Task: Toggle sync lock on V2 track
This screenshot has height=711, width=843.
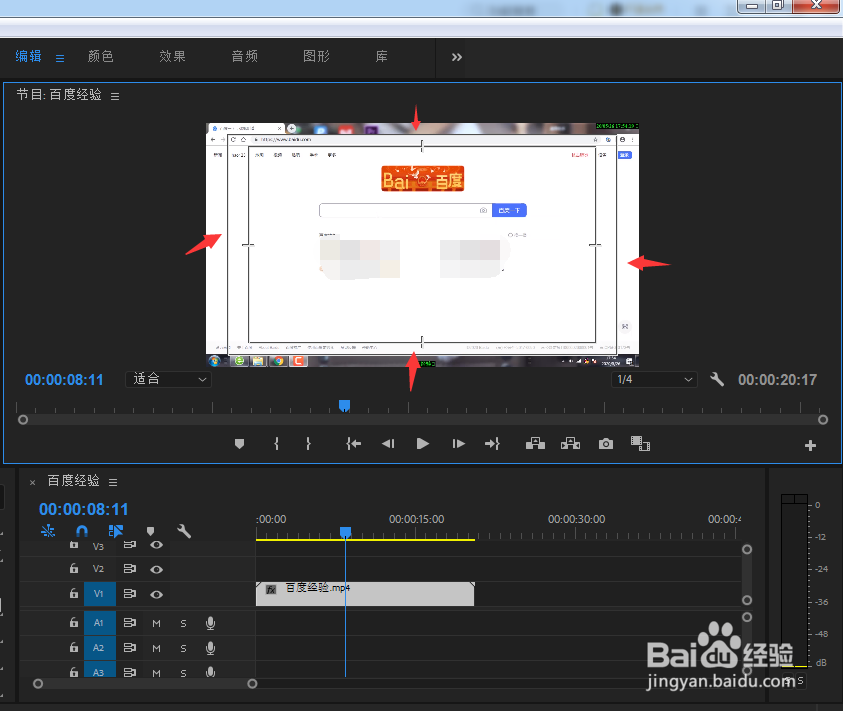Action: pyautogui.click(x=130, y=568)
